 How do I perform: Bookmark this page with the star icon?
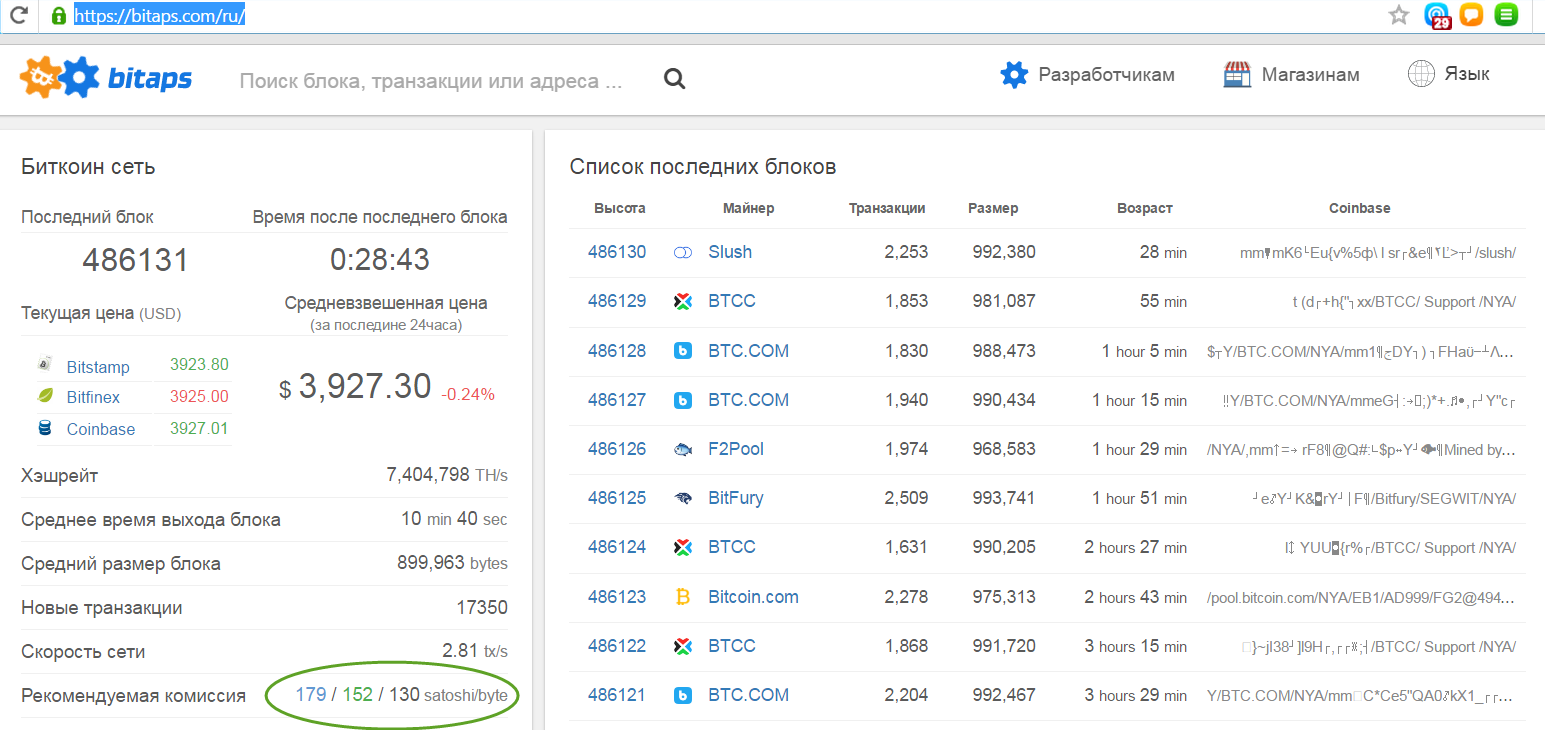tap(1399, 15)
